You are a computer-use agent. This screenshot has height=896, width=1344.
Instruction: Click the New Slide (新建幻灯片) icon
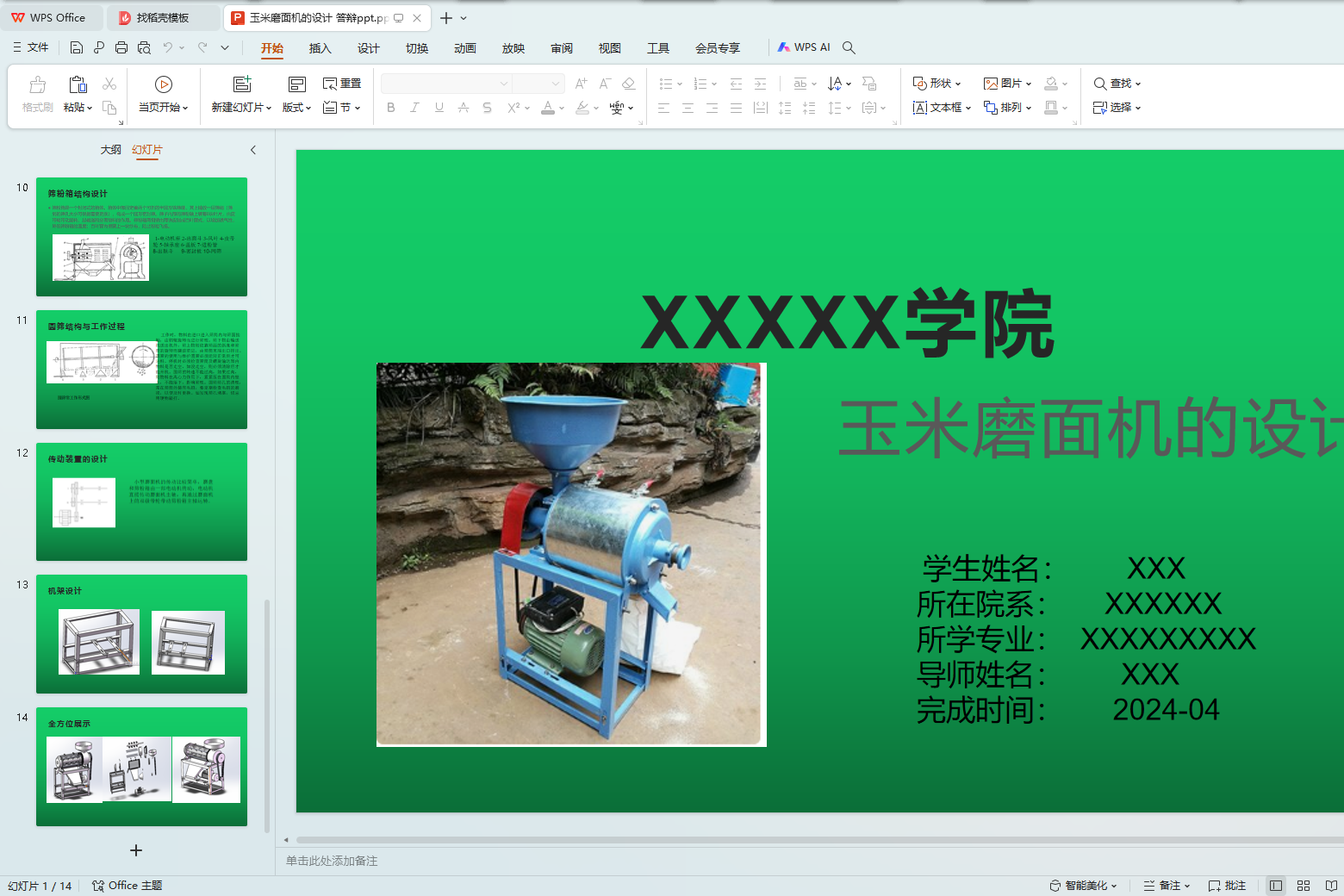(x=242, y=84)
